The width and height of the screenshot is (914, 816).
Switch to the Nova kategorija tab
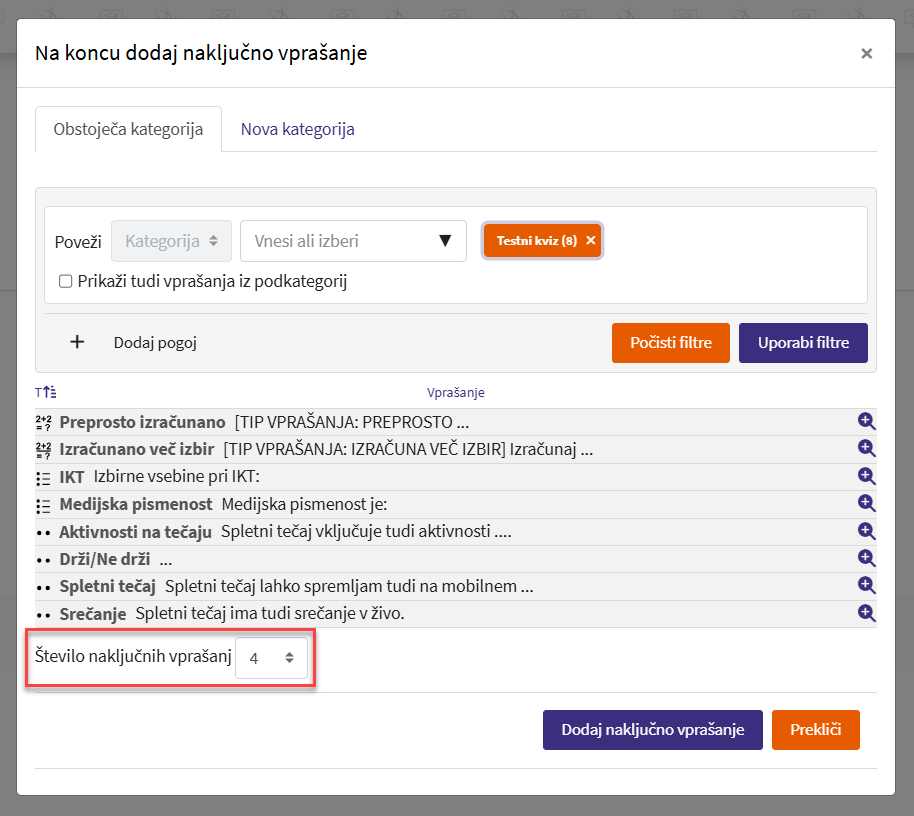(x=297, y=130)
